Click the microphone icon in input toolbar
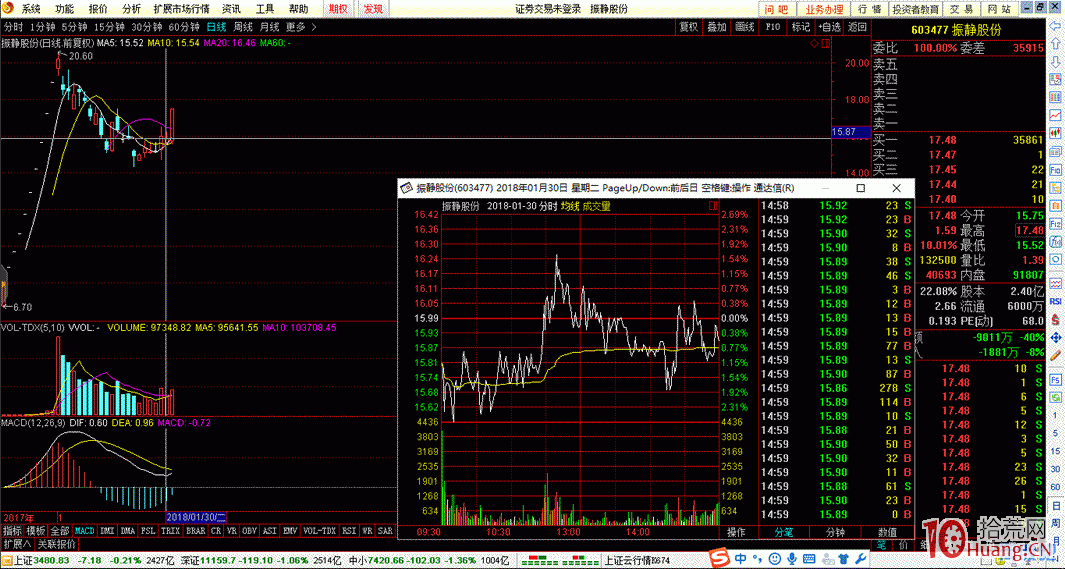The image size is (1065, 569). tap(792, 559)
